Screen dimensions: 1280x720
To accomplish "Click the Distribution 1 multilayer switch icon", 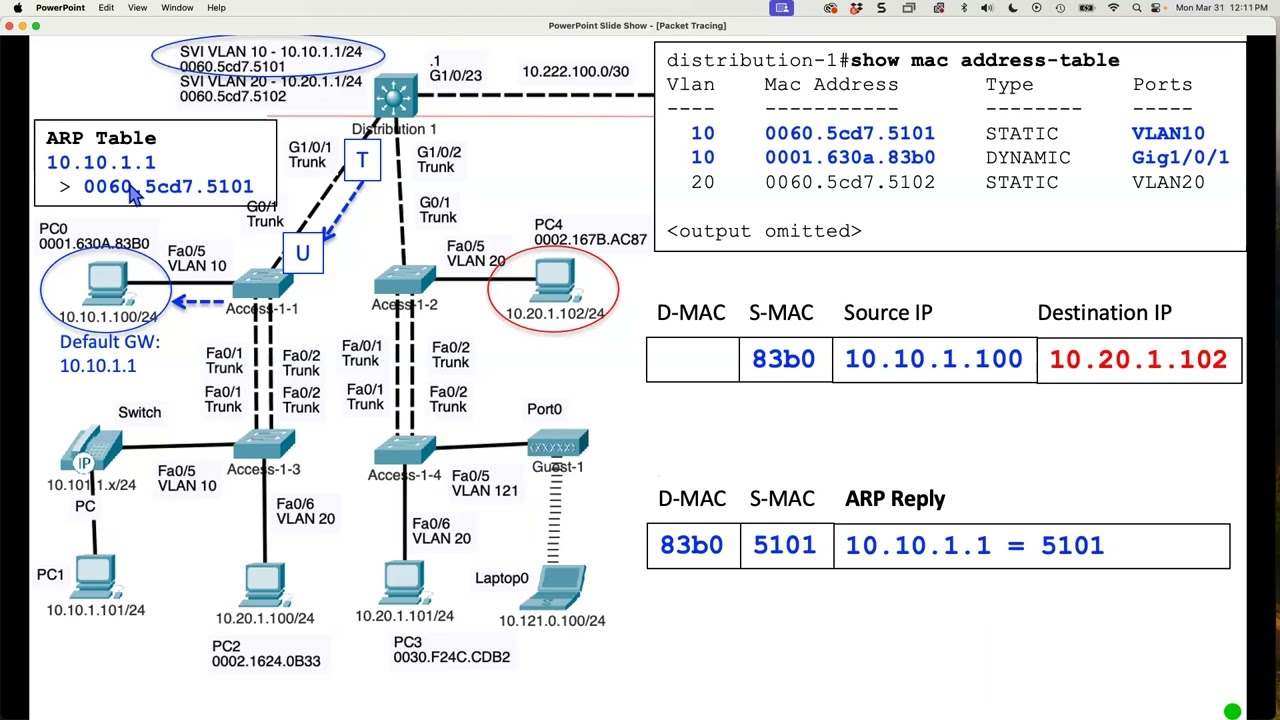I will 395,97.
